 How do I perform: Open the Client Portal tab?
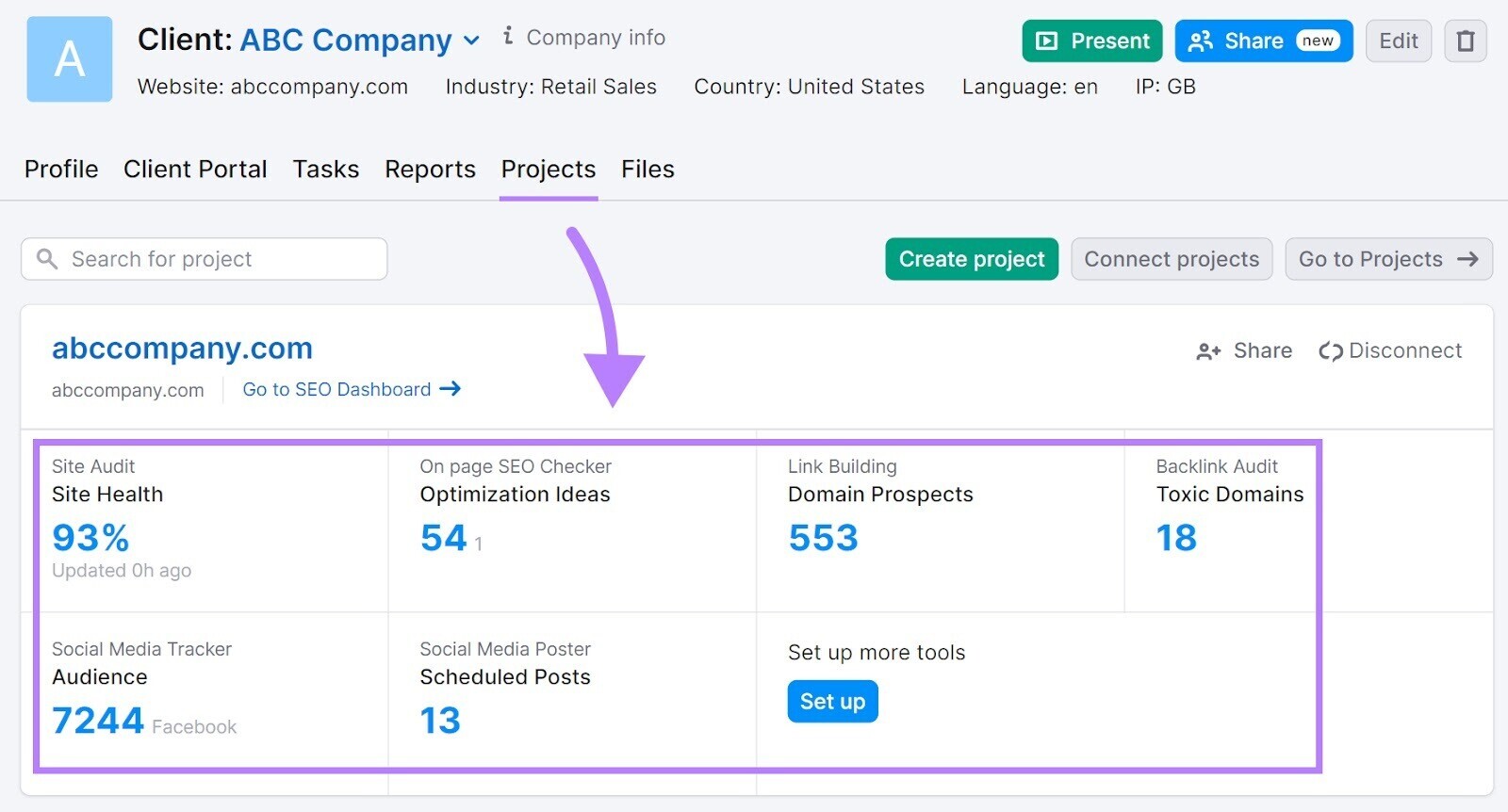195,170
